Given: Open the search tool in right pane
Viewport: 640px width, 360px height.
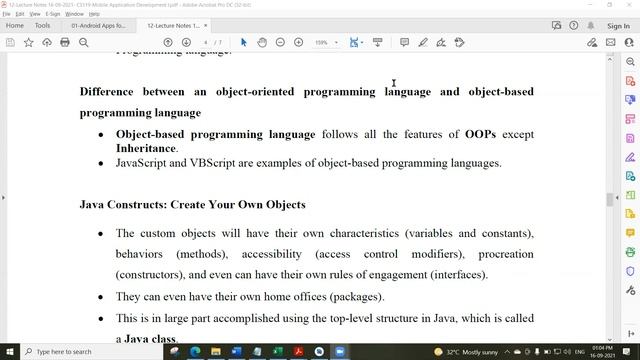Looking at the screenshot, I should tap(630, 62).
